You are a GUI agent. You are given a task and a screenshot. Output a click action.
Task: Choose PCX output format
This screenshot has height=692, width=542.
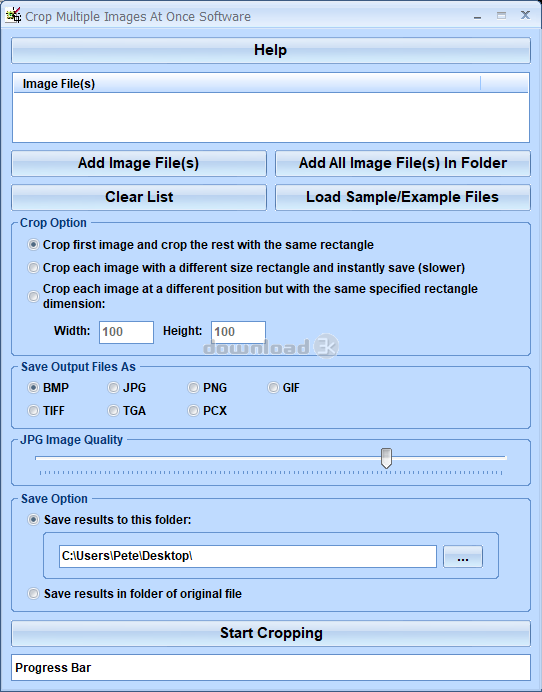(193, 410)
